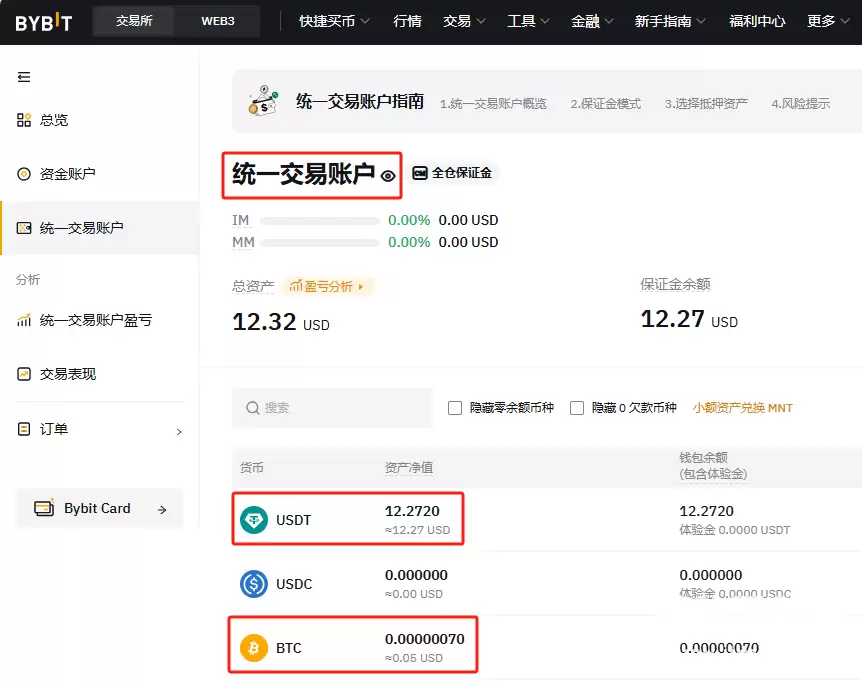
Task: Open 行情 markets menu item
Action: (407, 21)
